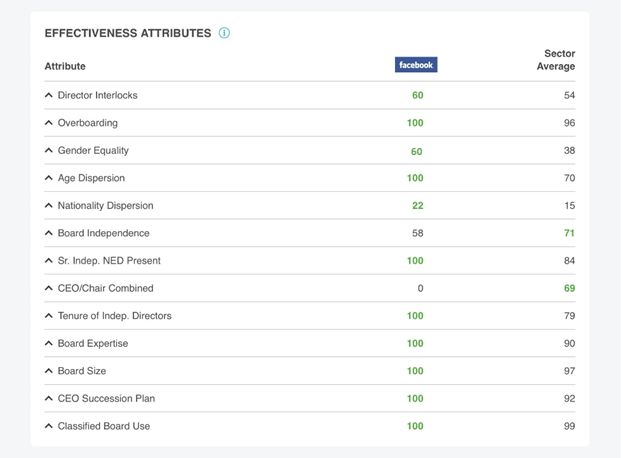Screen dimensions: 623x458
Task: Click the chevron next to Age Dispersion
Action: coord(49,178)
